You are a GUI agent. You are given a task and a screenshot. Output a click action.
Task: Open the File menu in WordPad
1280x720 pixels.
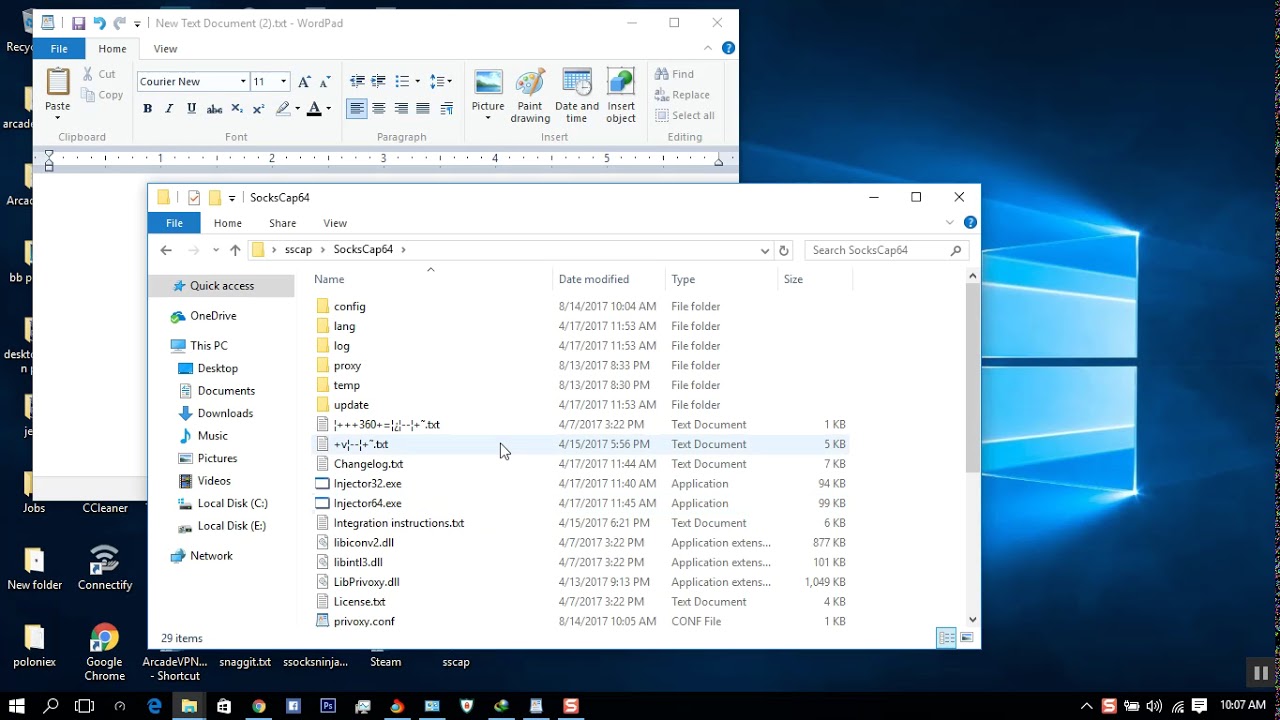[59, 48]
